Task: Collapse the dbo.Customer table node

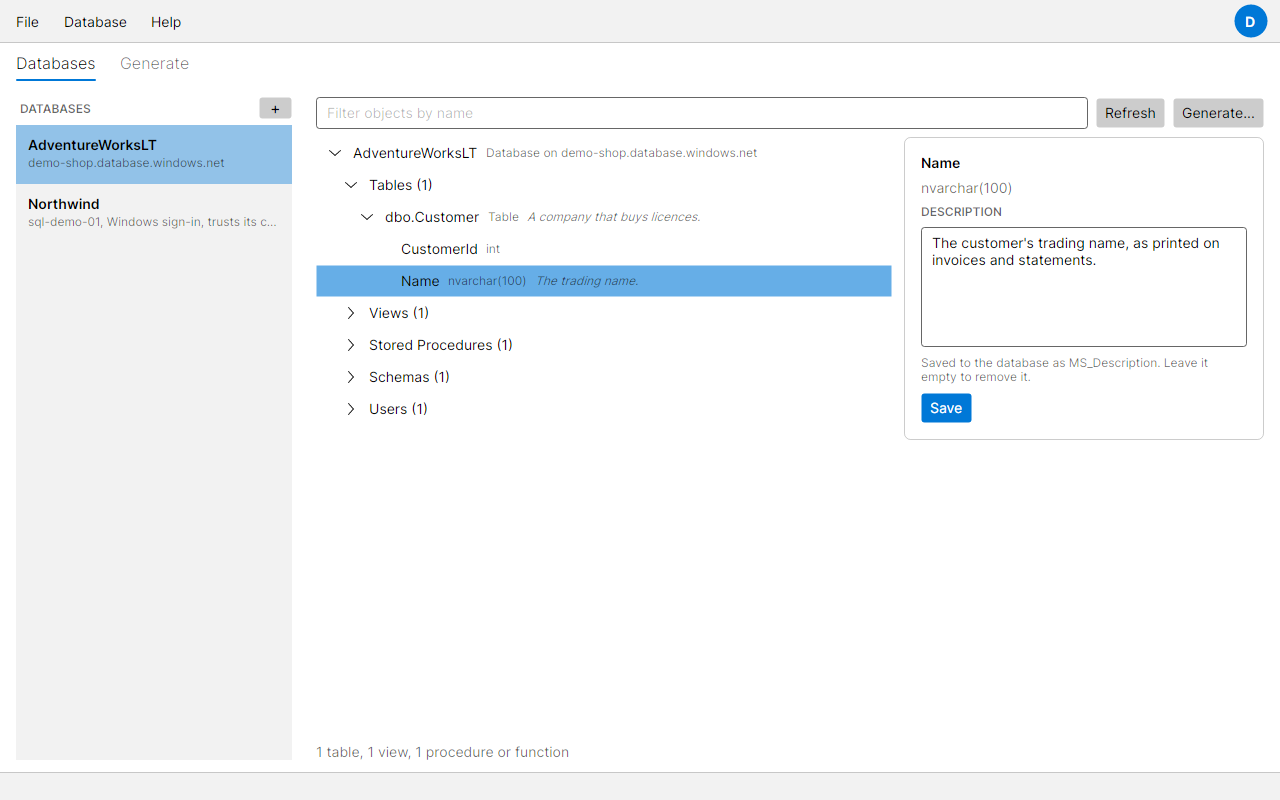Action: pyautogui.click(x=367, y=217)
